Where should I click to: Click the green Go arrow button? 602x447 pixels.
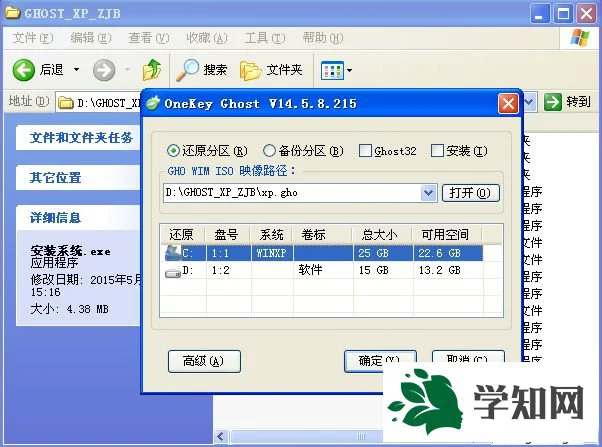pyautogui.click(x=552, y=102)
